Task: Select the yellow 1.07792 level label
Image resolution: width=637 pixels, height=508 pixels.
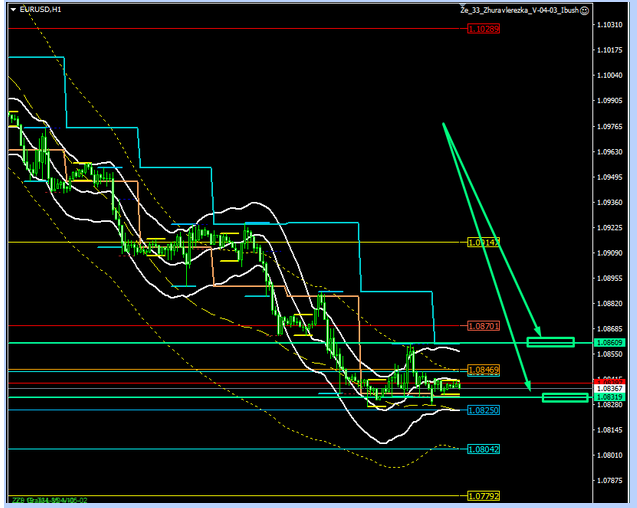Action: coord(483,496)
